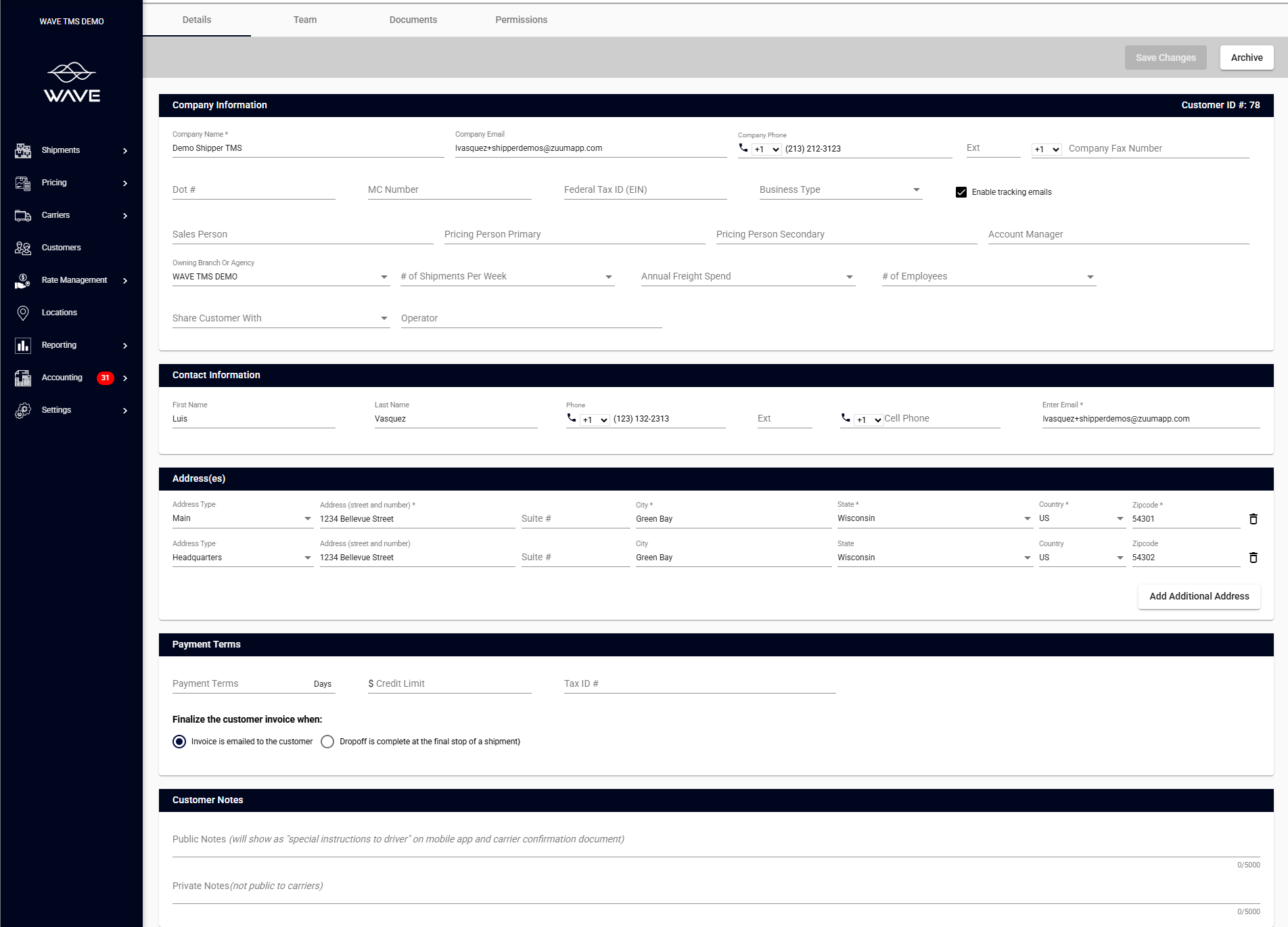Click the Public Notes text field
1288x927 pixels.
(715, 840)
